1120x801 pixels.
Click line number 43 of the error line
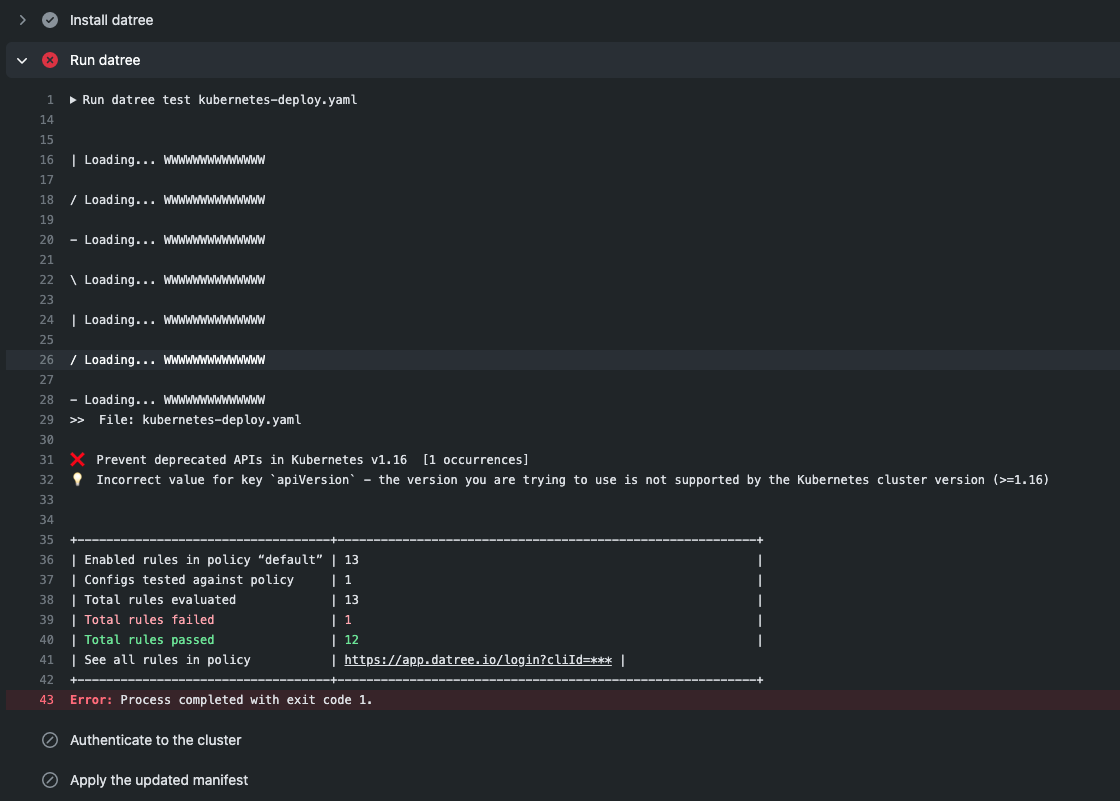pyautogui.click(x=46, y=700)
